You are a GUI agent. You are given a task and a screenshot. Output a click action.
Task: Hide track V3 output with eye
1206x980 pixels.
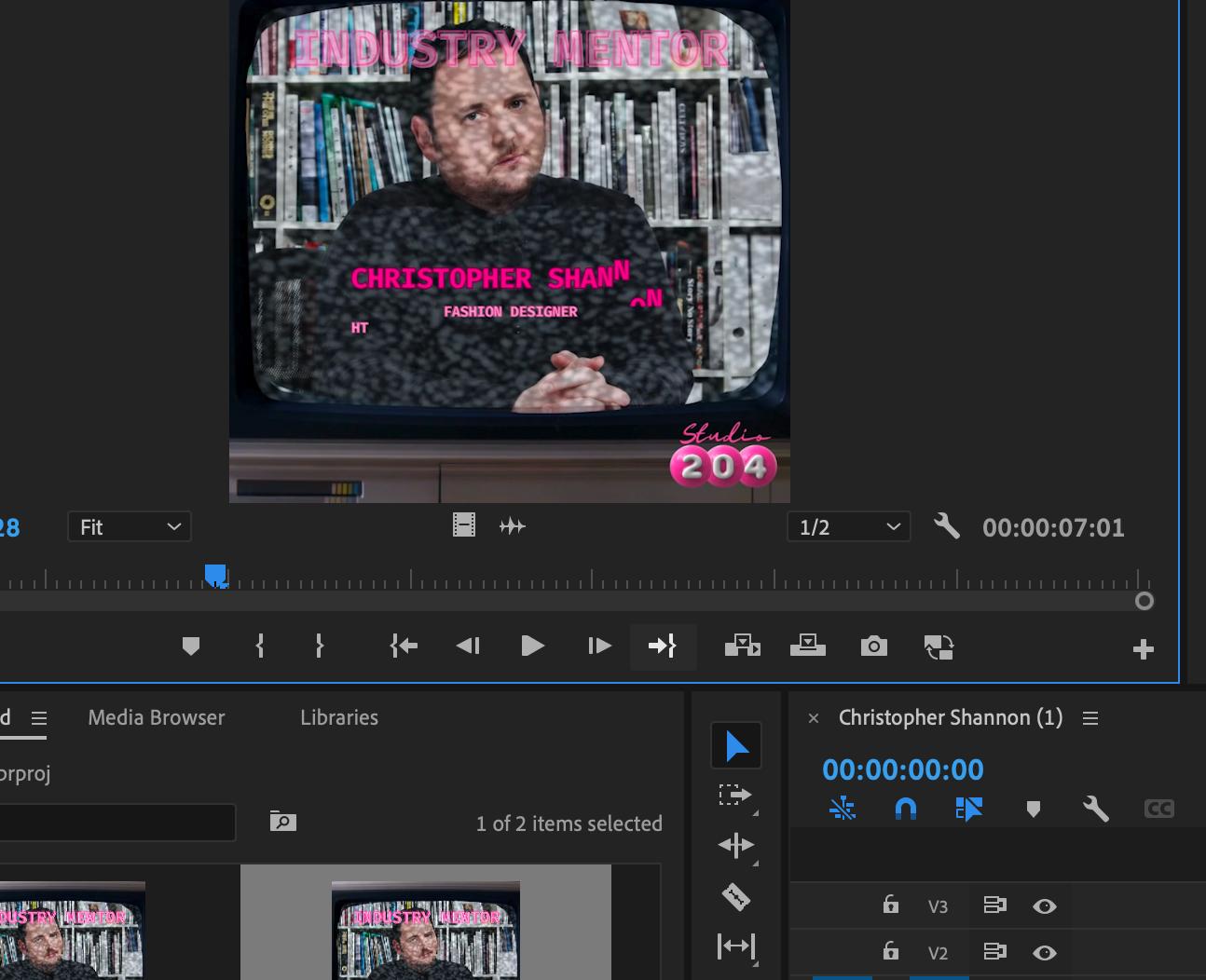[x=1045, y=906]
